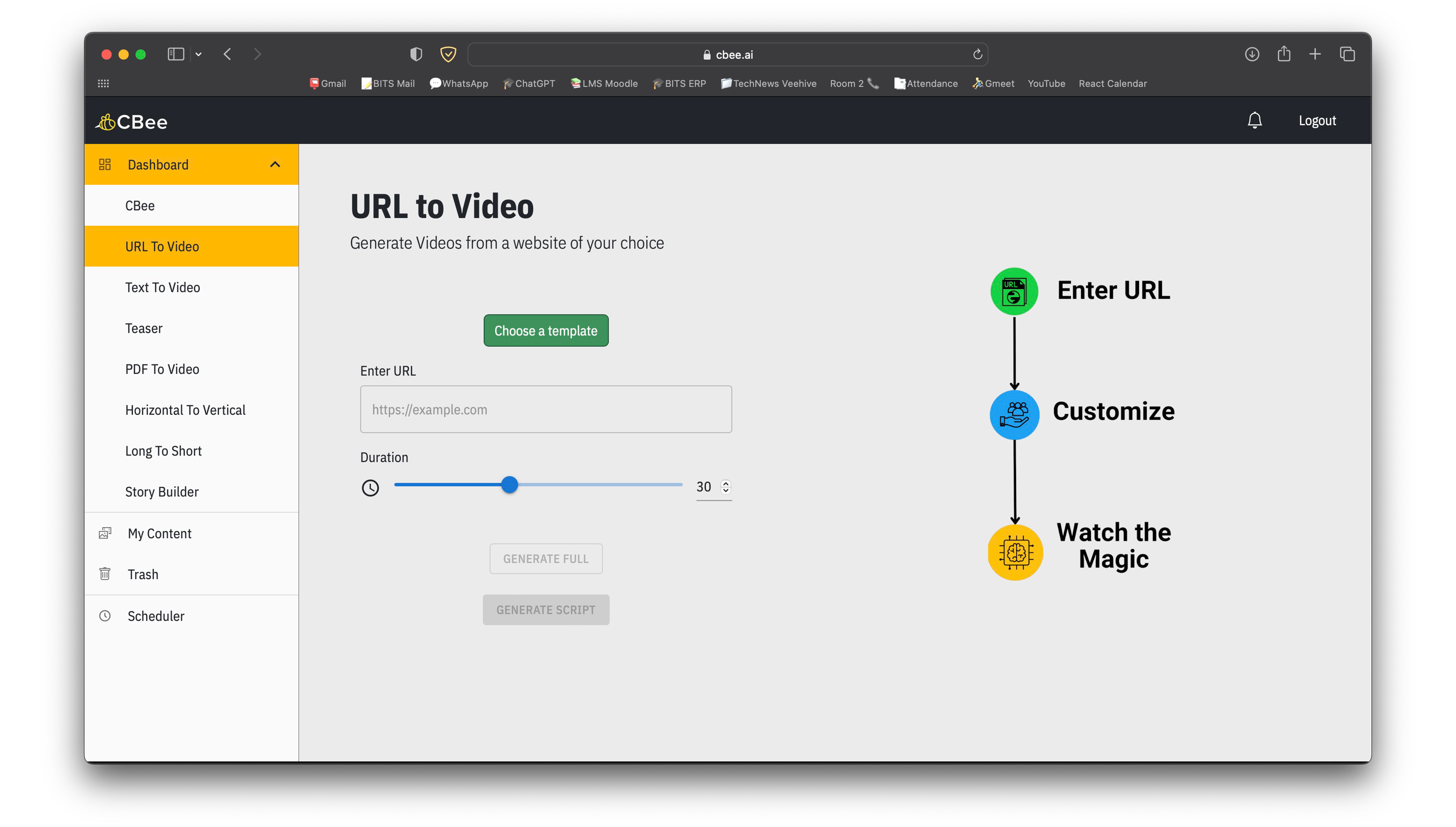
Task: Click the Trash bin icon
Action: click(105, 574)
